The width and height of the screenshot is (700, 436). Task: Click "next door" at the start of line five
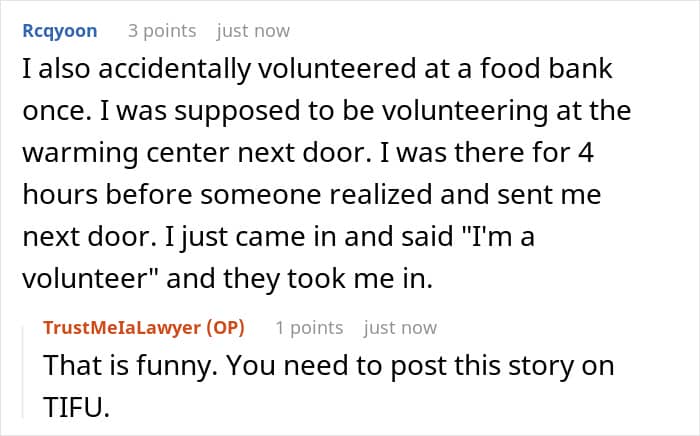86,237
